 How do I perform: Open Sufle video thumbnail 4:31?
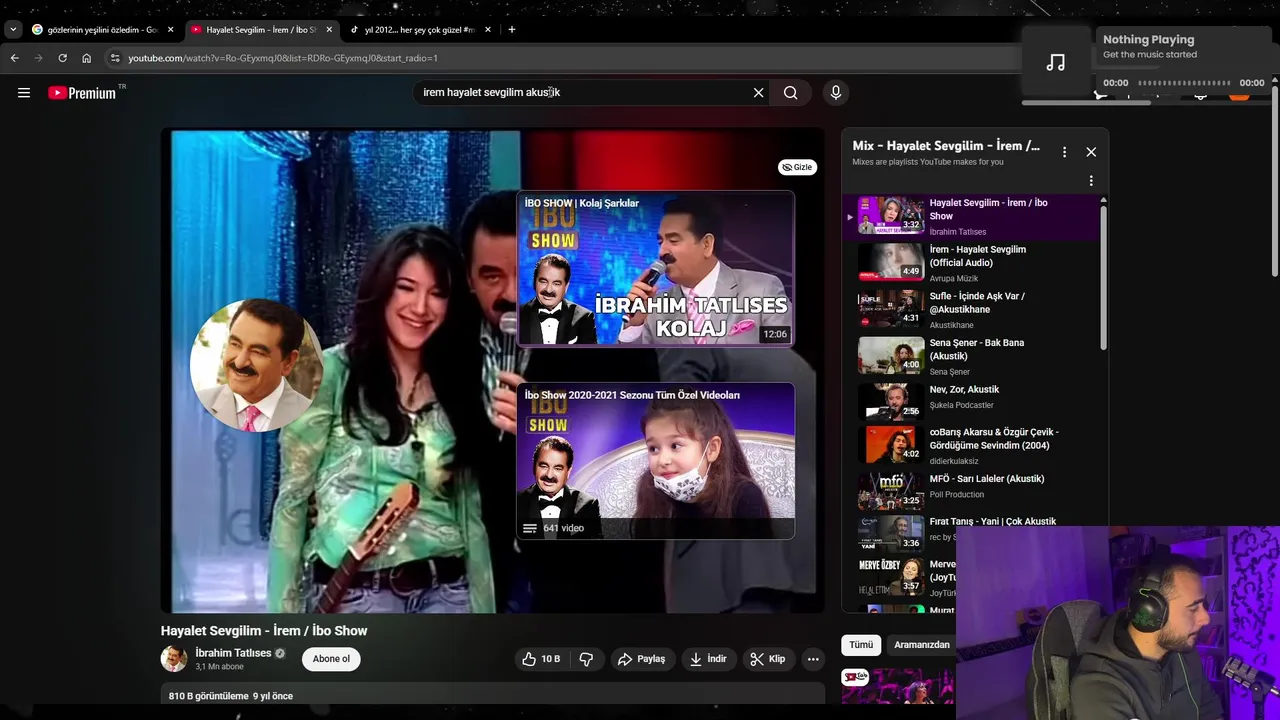pyautogui.click(x=890, y=309)
